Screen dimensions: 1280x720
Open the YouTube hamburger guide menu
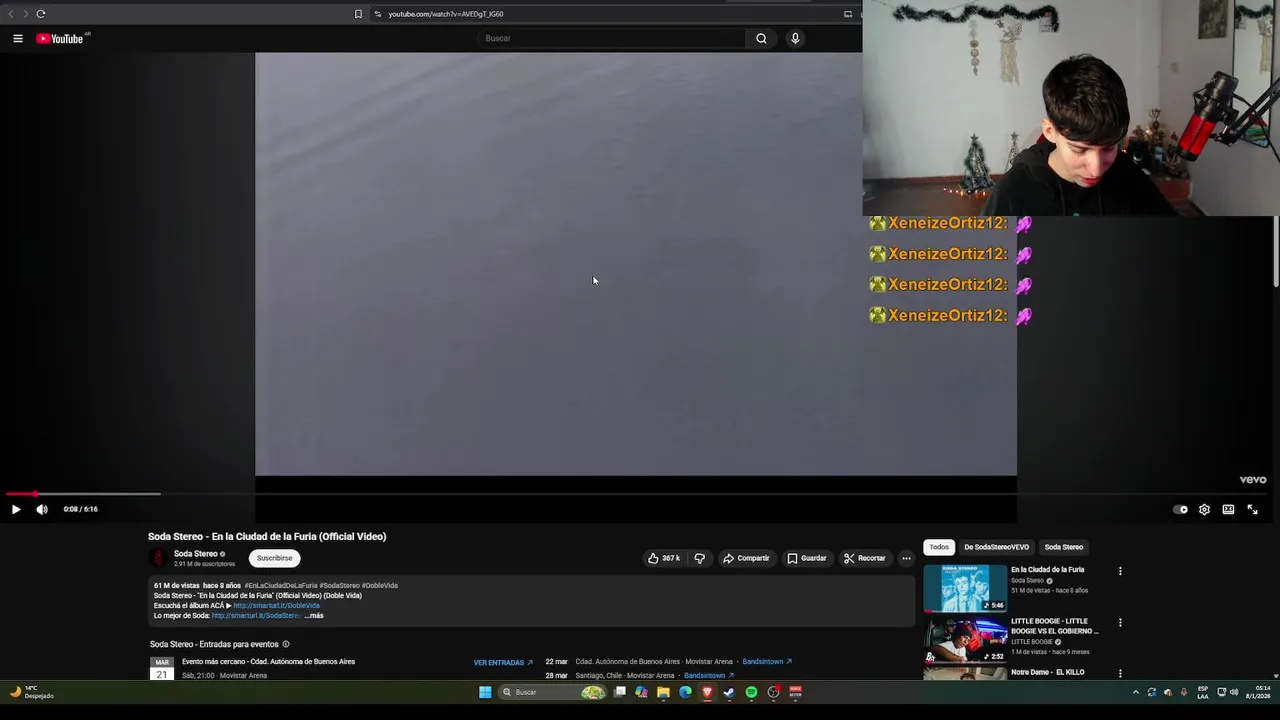tap(18, 38)
